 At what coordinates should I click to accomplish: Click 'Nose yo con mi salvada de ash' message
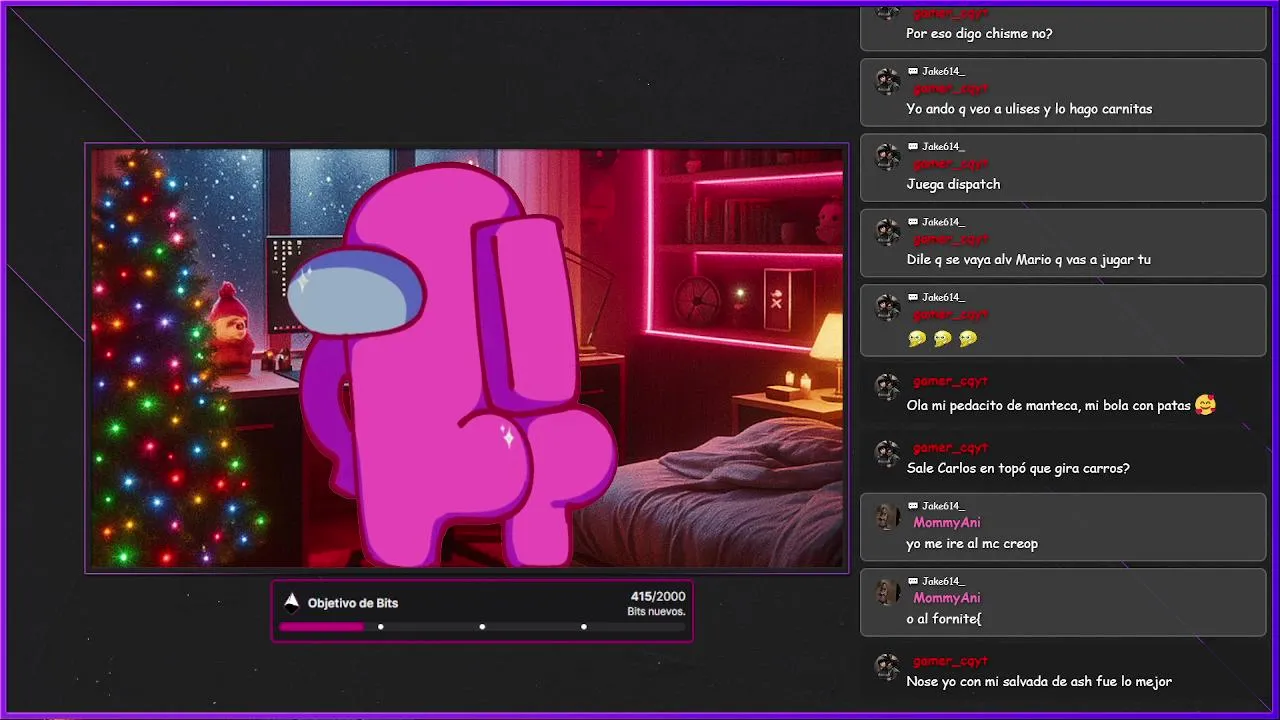[x=1039, y=681]
